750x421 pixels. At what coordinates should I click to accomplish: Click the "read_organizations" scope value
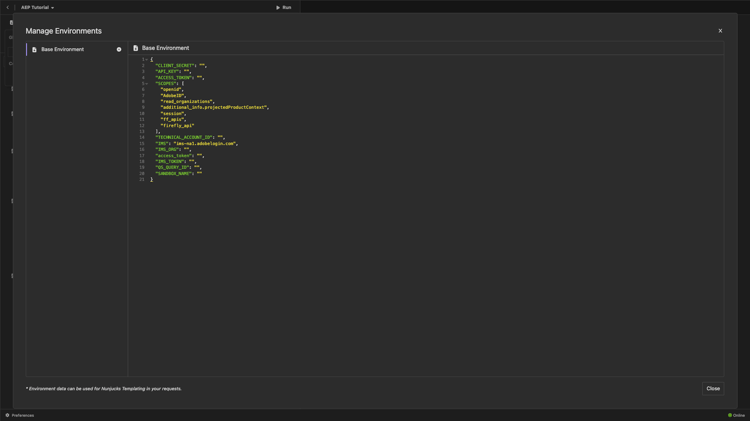(x=187, y=101)
